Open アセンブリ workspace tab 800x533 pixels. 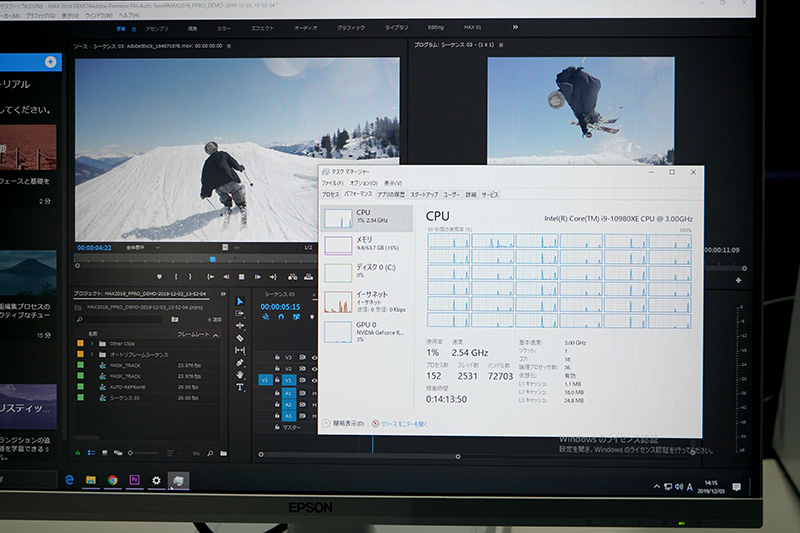(x=157, y=29)
